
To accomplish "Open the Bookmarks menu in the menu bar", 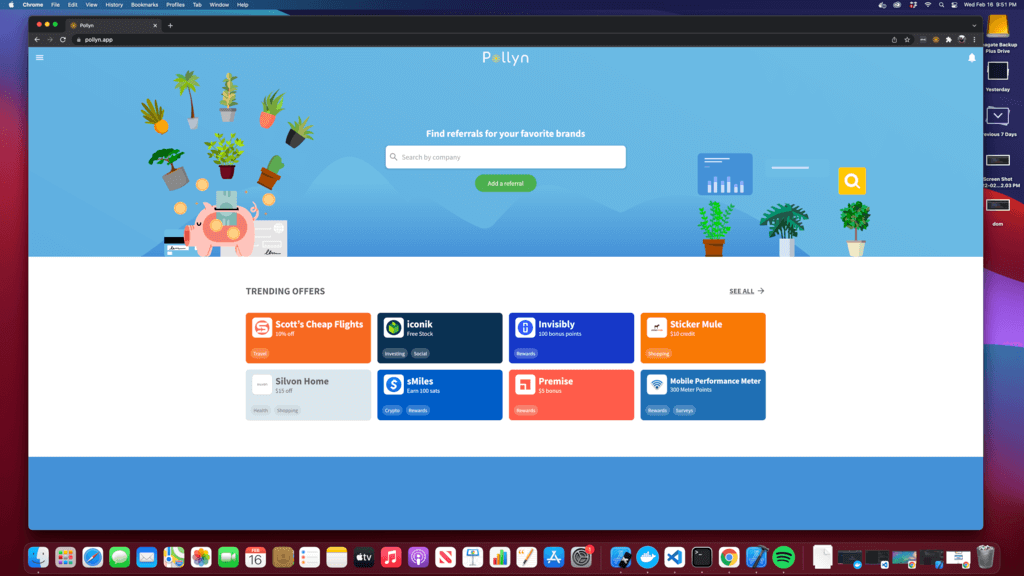I will [144, 5].
